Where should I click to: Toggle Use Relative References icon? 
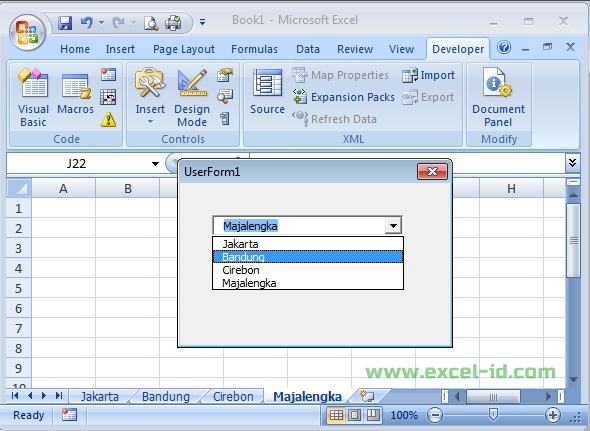pos(108,97)
